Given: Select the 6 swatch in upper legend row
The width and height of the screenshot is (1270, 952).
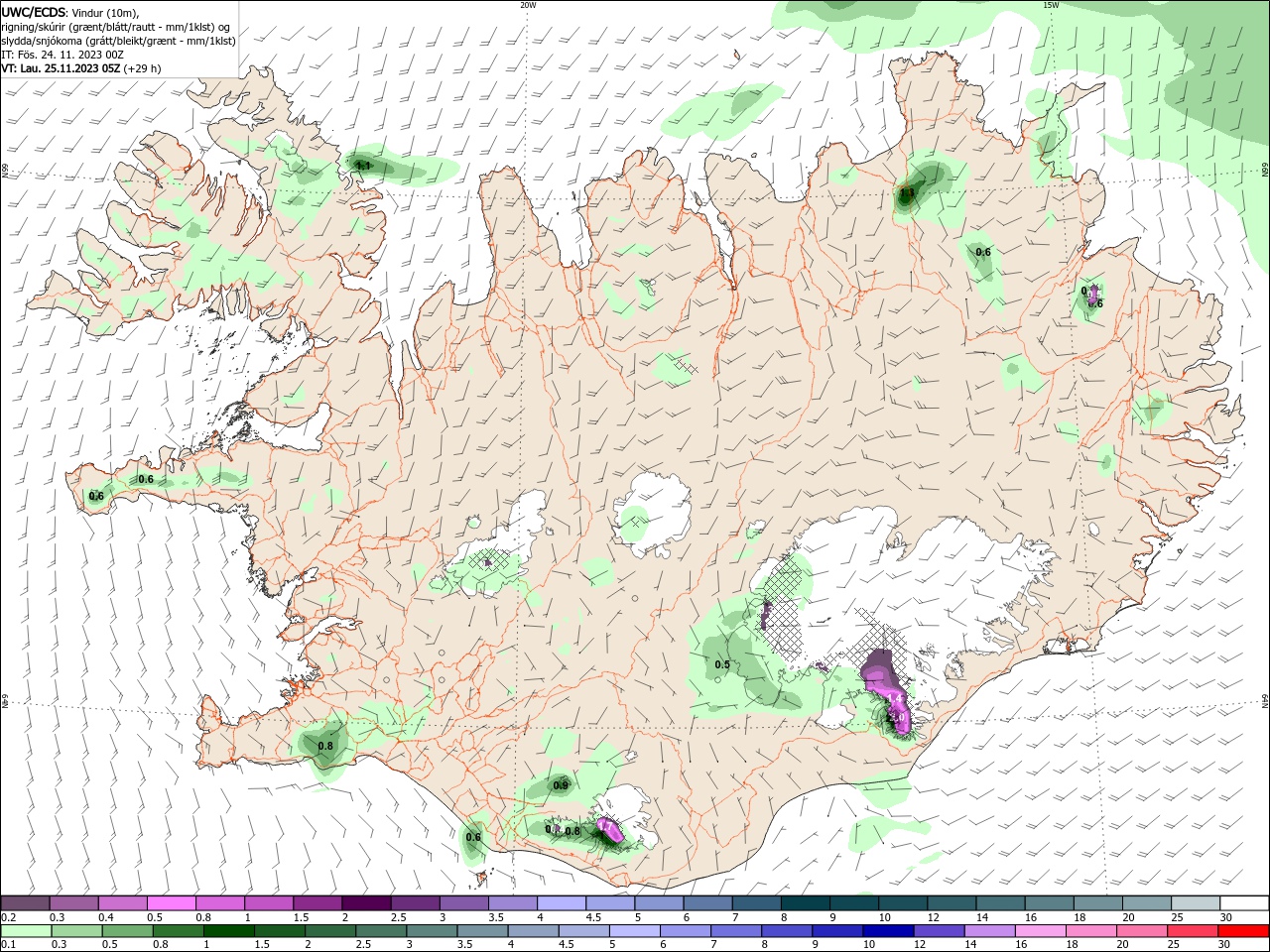Looking at the screenshot, I should [x=708, y=903].
